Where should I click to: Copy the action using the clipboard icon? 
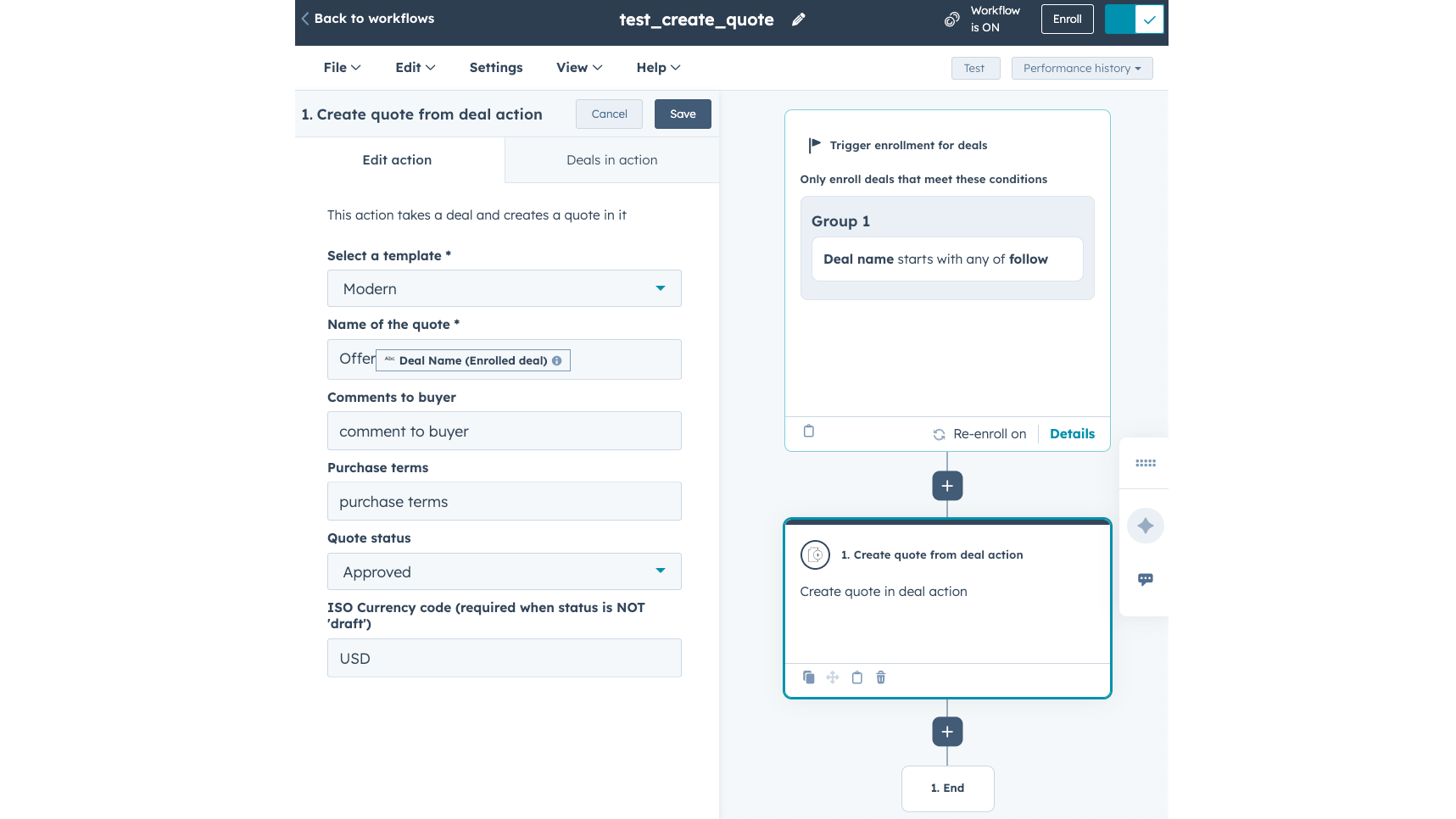coord(856,677)
